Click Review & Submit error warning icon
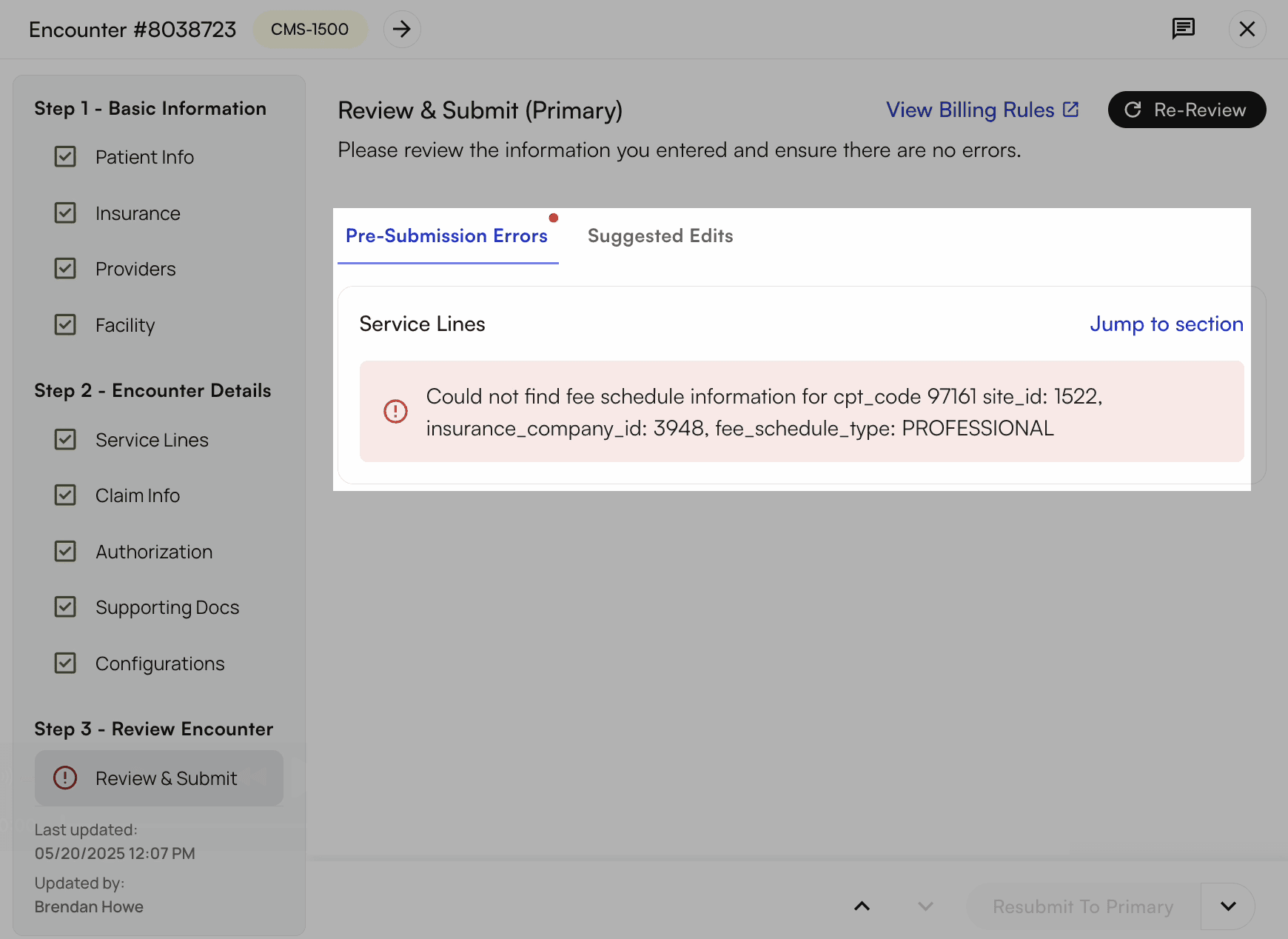 [65, 778]
